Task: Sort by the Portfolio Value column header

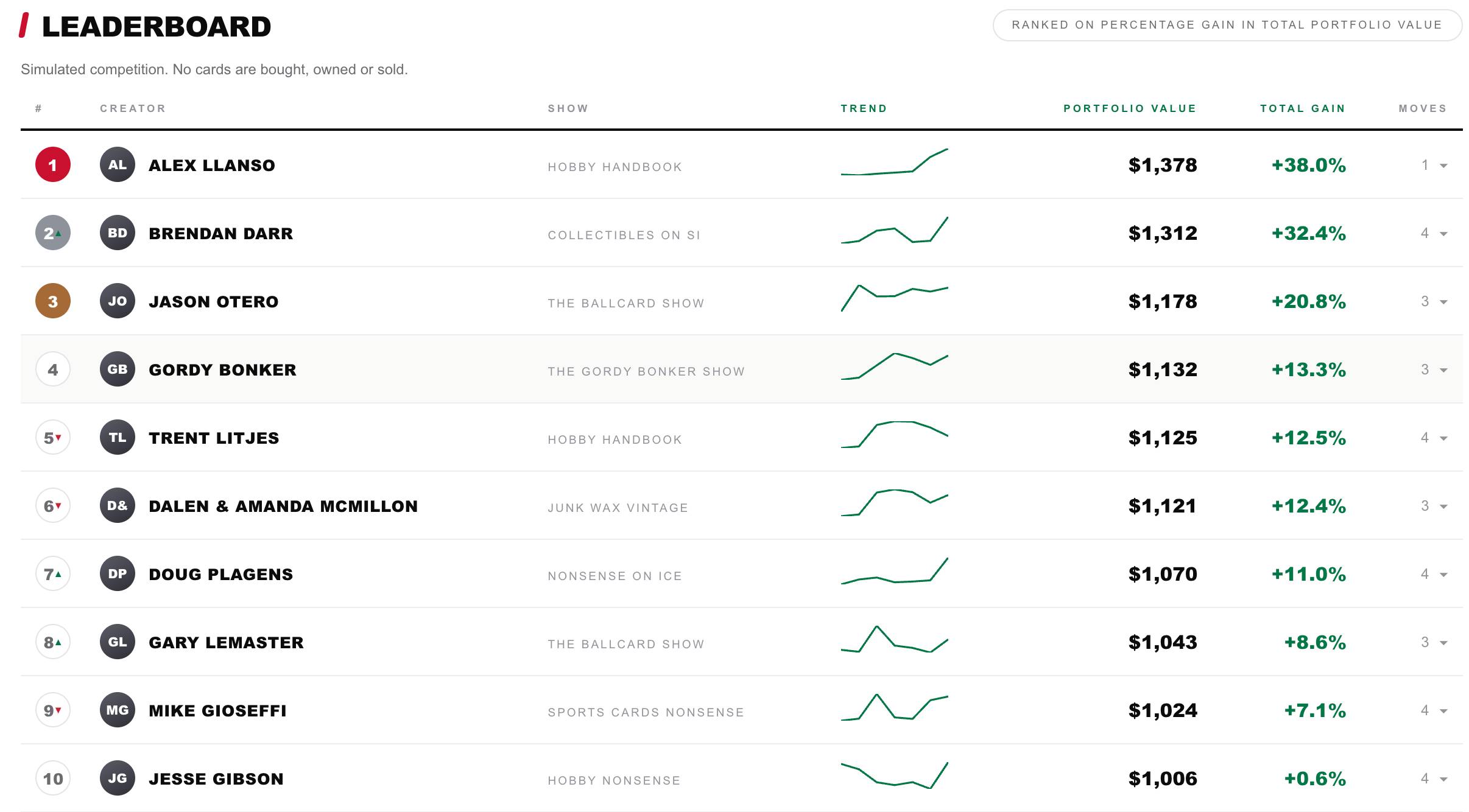Action: (1130, 108)
